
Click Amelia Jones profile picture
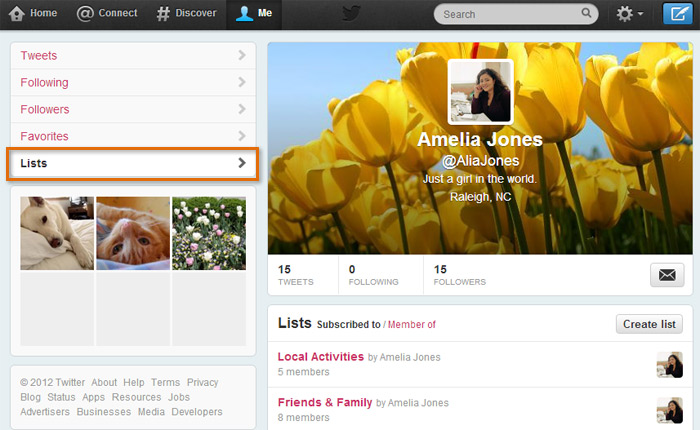click(480, 92)
